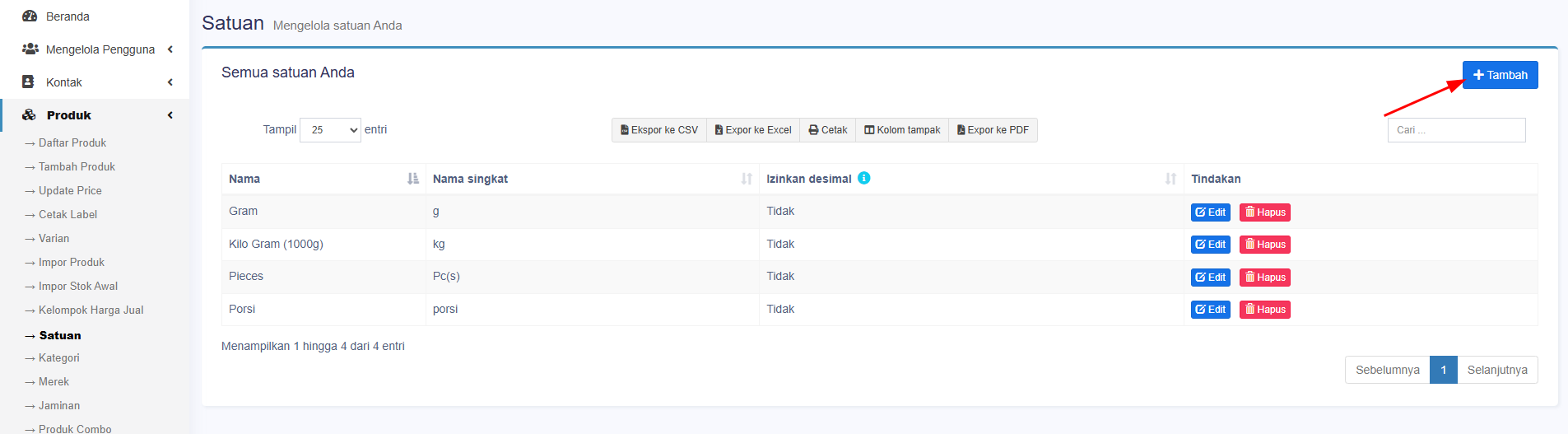The image size is (1568, 434).
Task: Click the Tambah button
Action: tap(1500, 75)
